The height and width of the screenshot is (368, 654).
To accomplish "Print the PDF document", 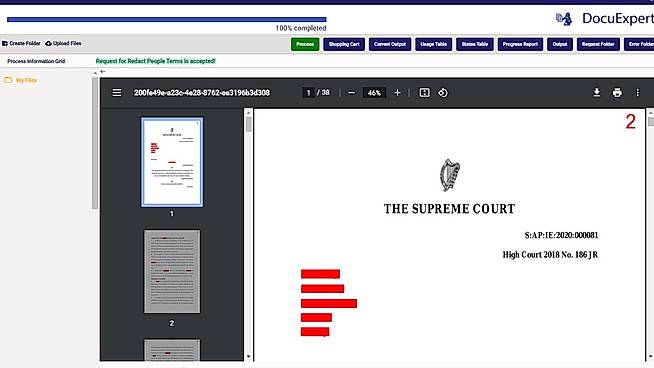I will tap(617, 92).
